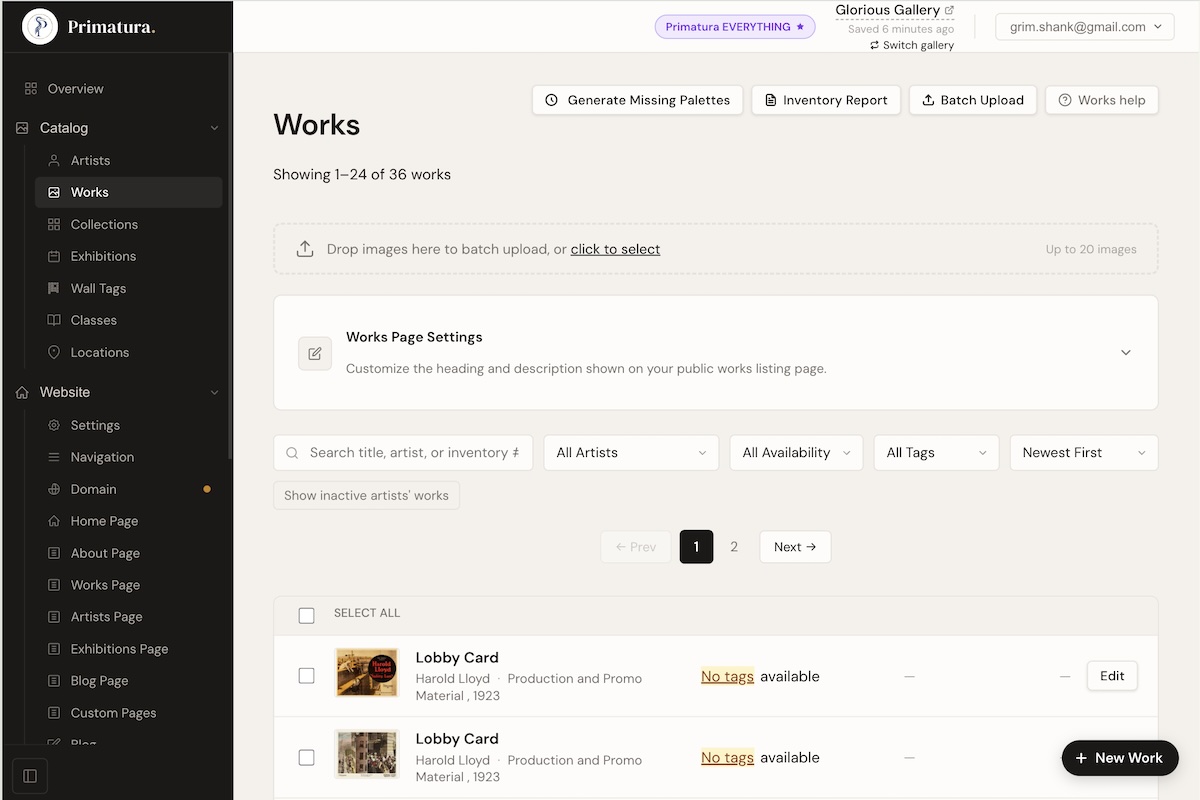The image size is (1200, 800).
Task: Click the Primatura EVERYTHING plan badge
Action: (735, 27)
